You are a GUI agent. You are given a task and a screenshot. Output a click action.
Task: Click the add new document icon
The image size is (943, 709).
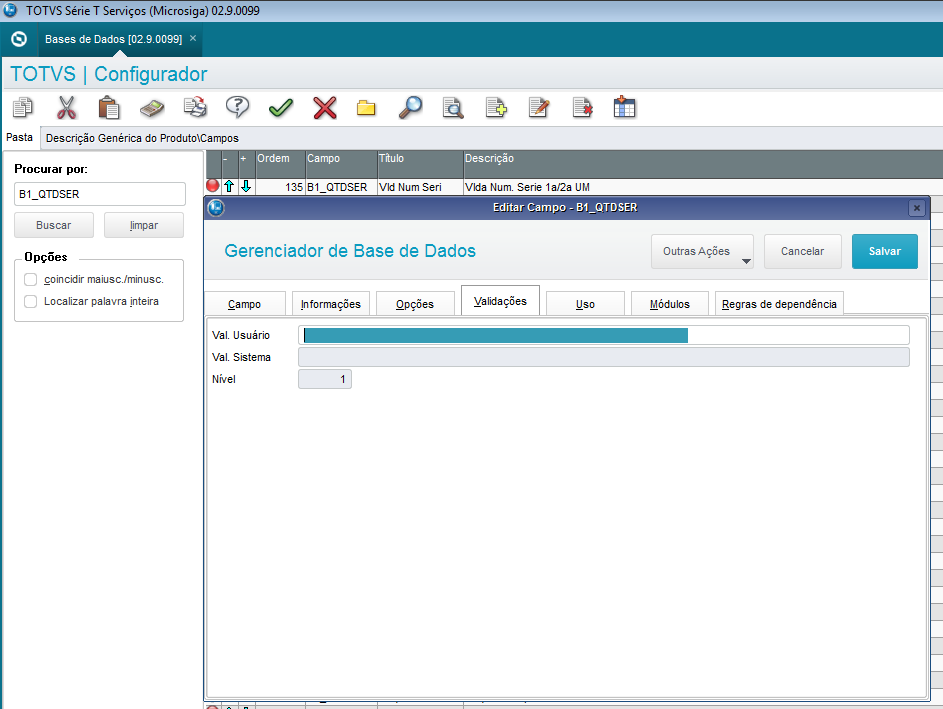pos(496,108)
